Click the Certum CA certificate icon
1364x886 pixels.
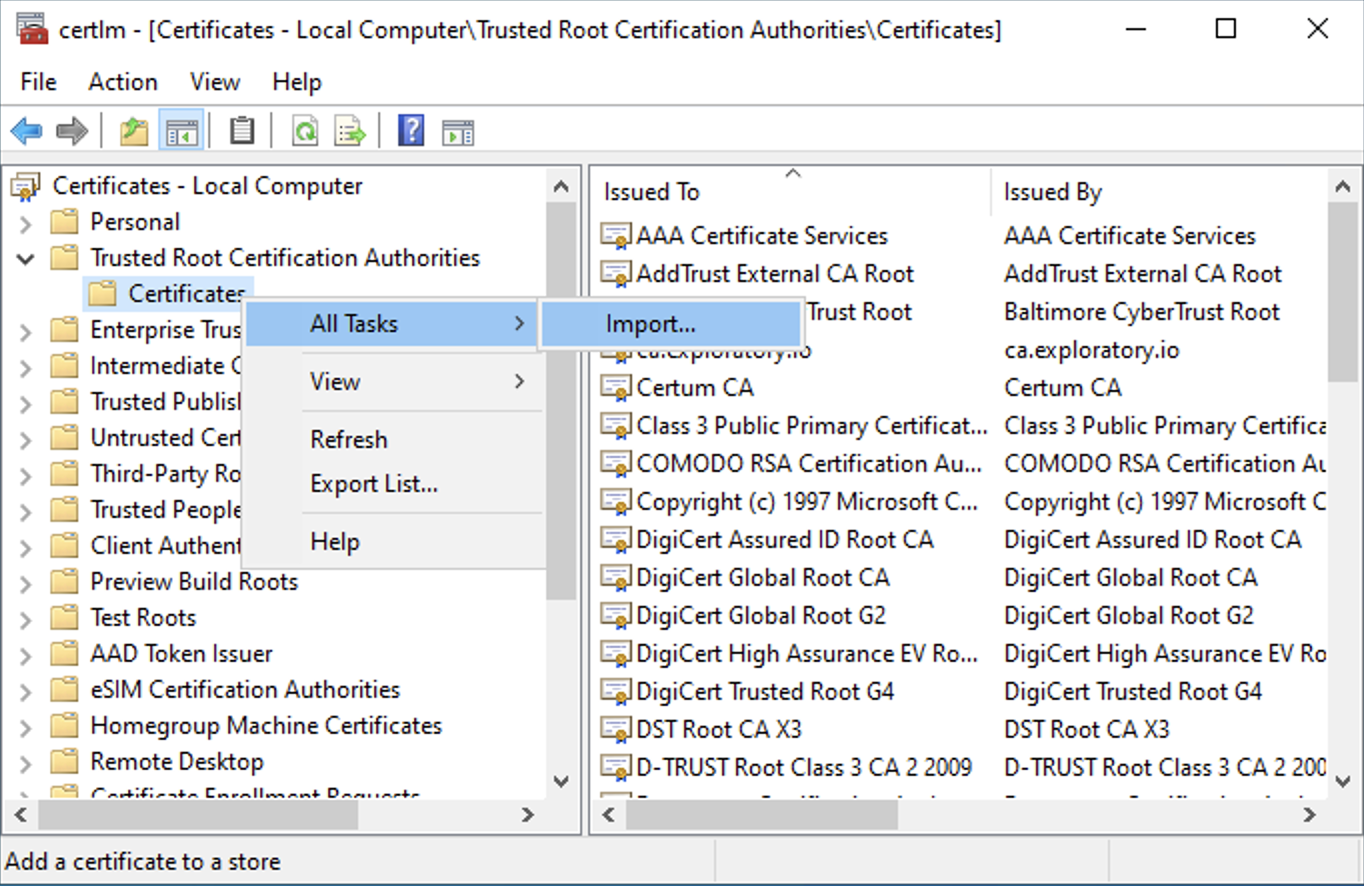[616, 388]
